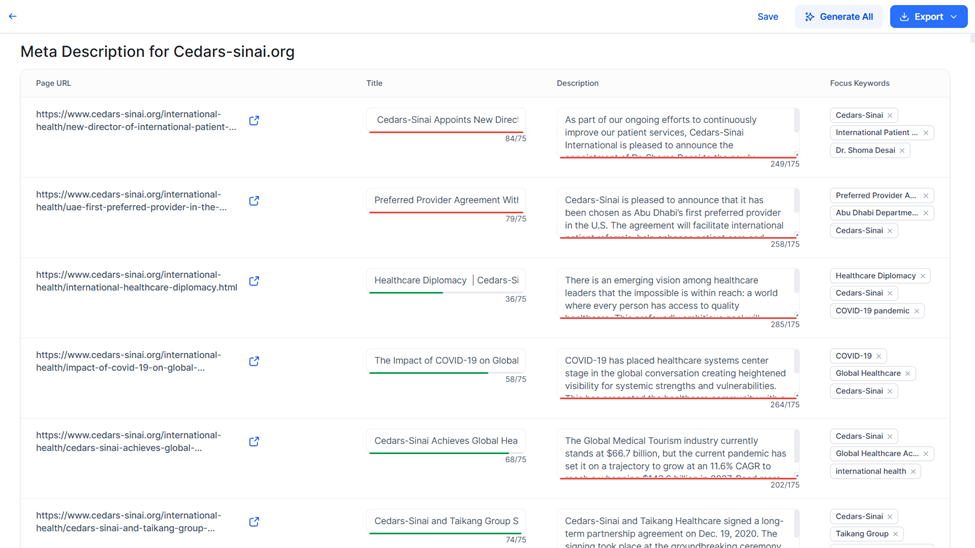Edit the 'Cedars-Sinai Appoints New Direc' title field
The height and width of the screenshot is (548, 975).
(x=446, y=119)
